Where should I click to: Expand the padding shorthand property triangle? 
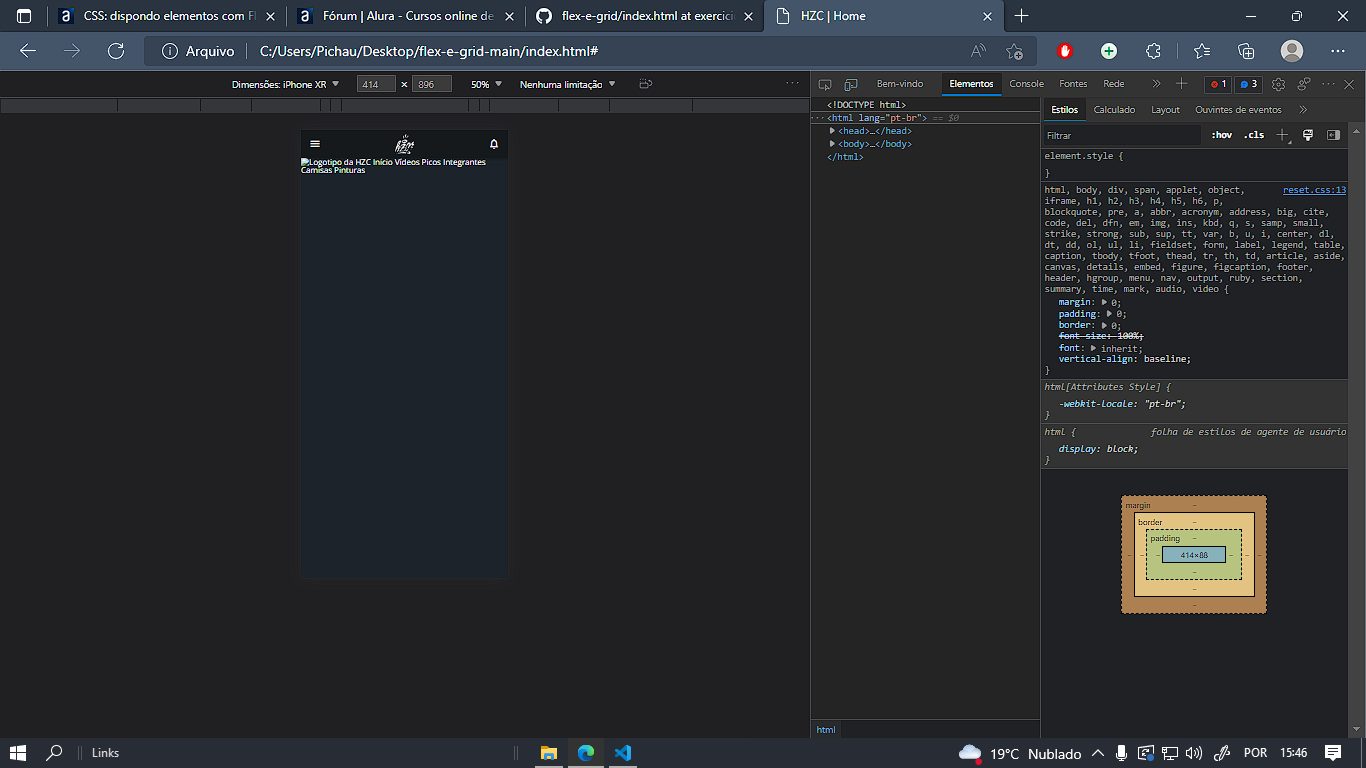1110,313
